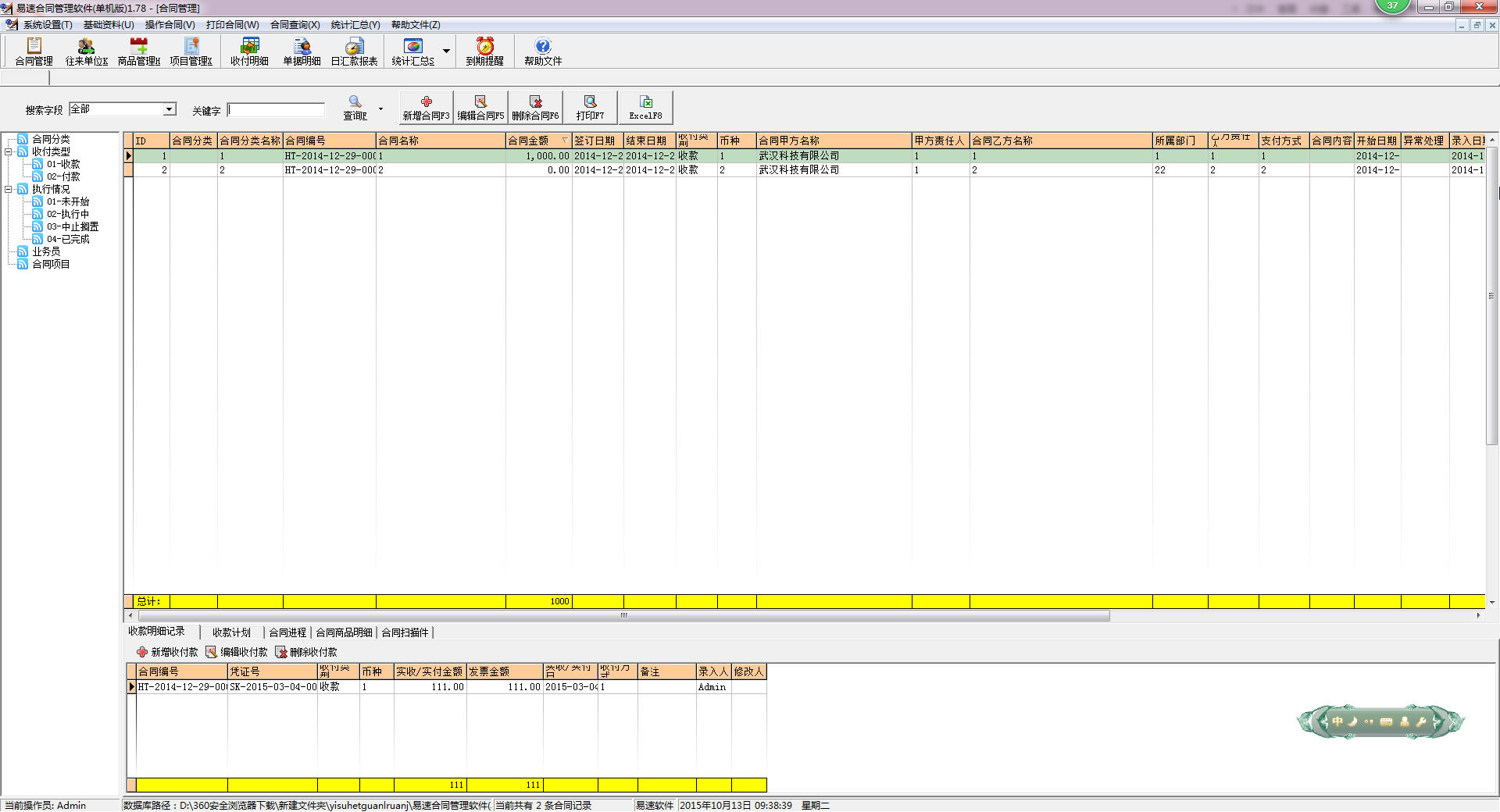Click 编辑收付款 button

237,652
